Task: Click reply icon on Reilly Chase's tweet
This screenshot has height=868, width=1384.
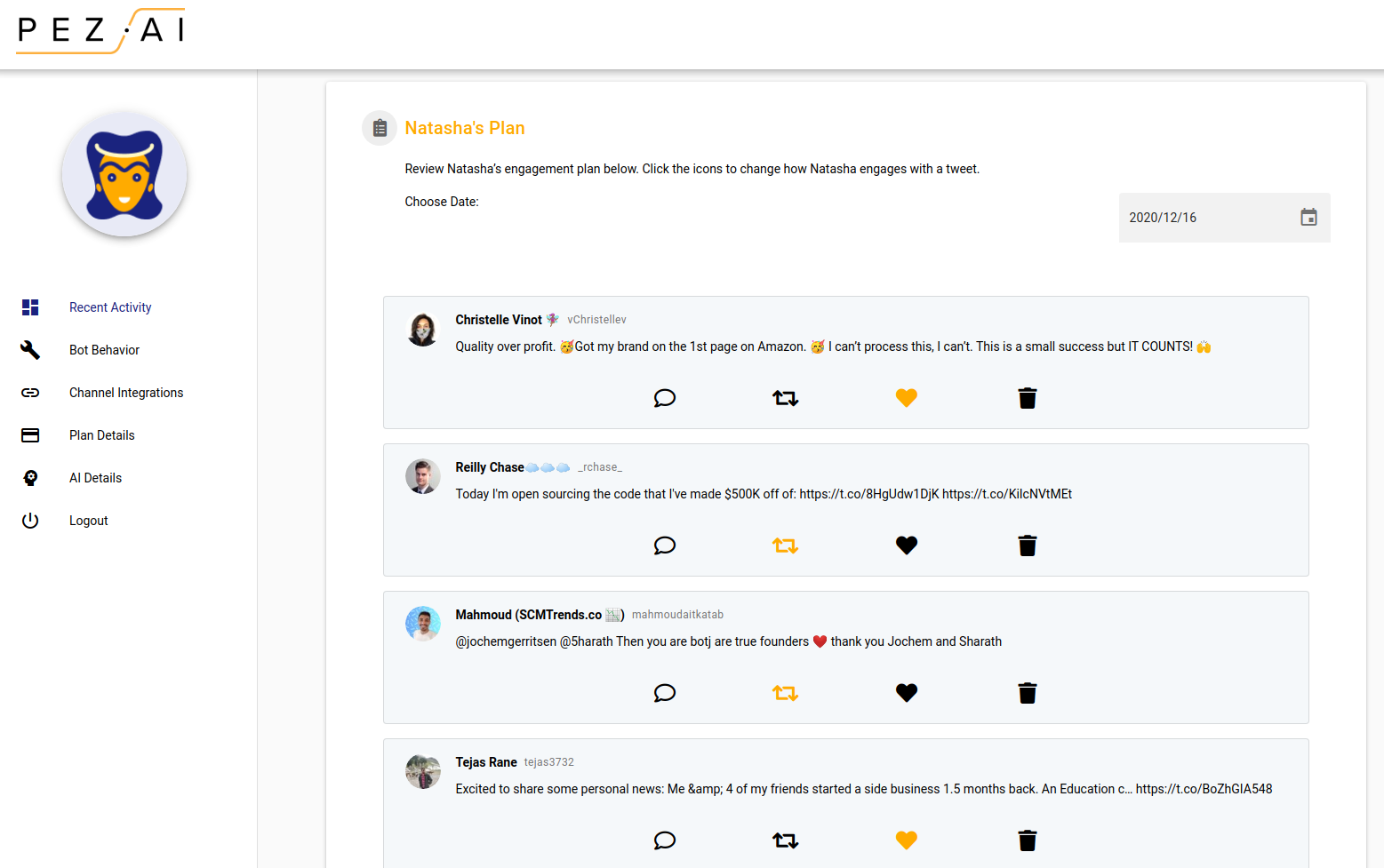Action: coord(665,545)
